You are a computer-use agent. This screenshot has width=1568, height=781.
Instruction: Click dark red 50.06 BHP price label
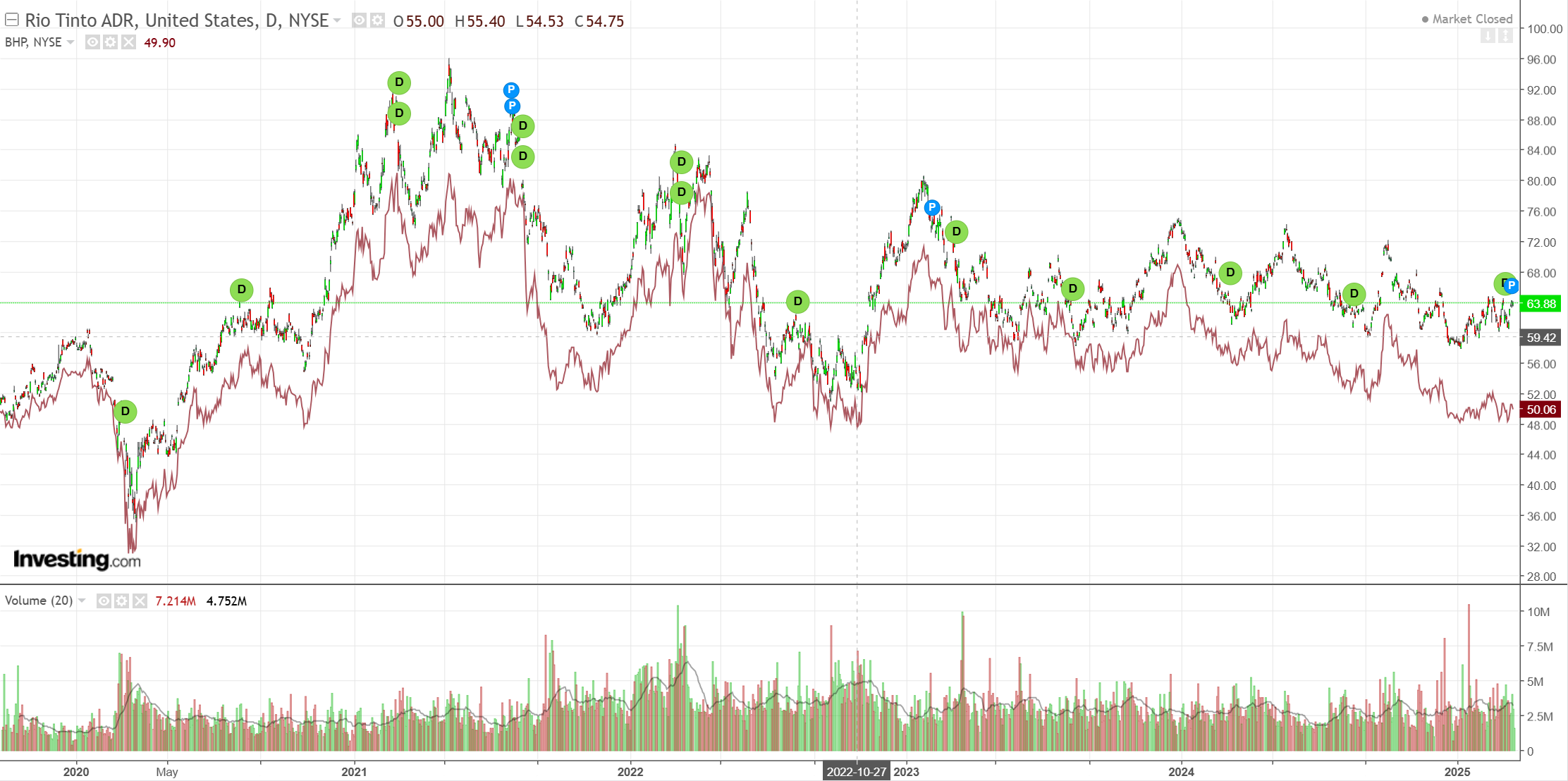coord(1541,410)
